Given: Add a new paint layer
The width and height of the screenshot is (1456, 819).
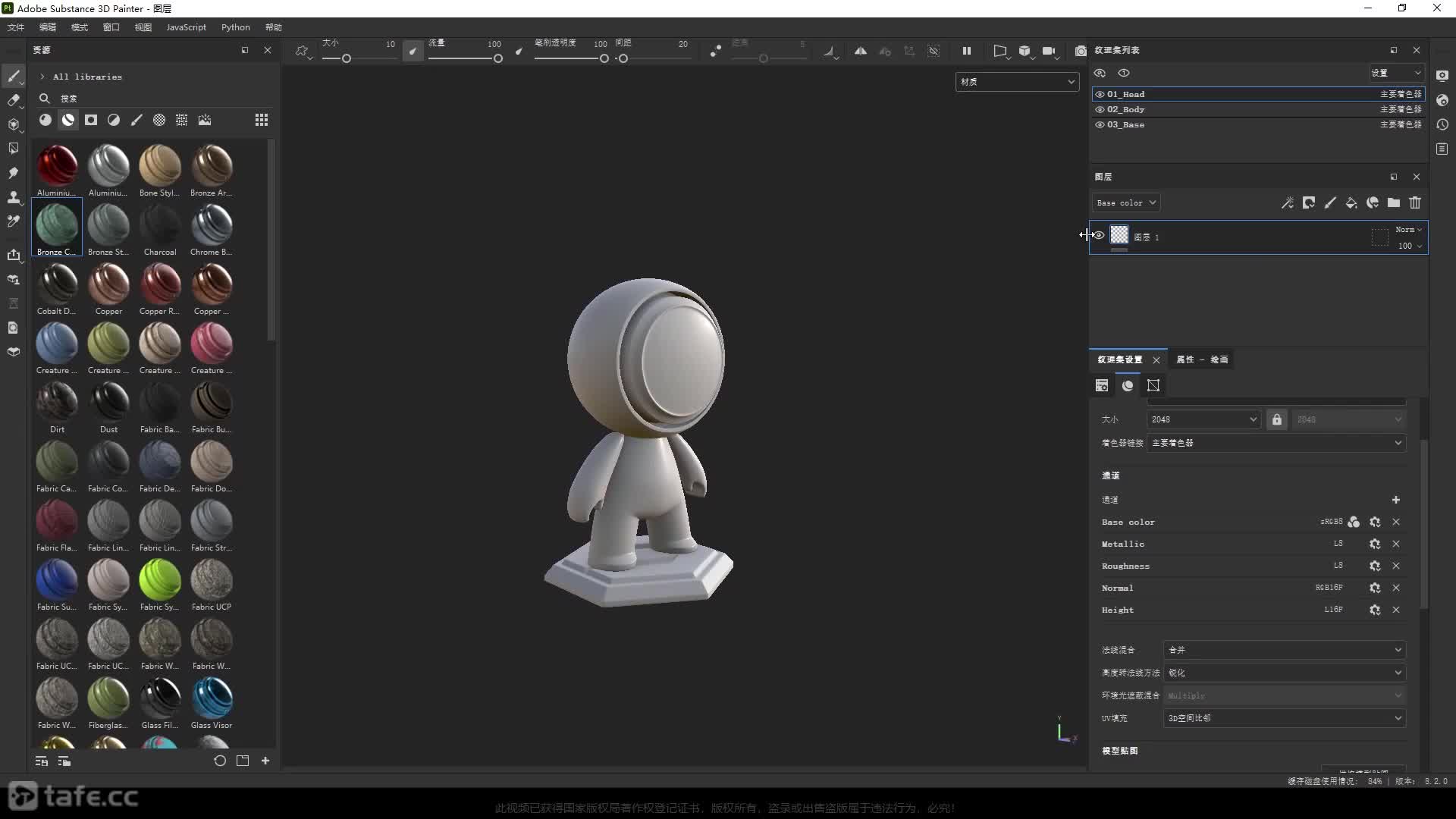Looking at the screenshot, I should pyautogui.click(x=1330, y=202).
